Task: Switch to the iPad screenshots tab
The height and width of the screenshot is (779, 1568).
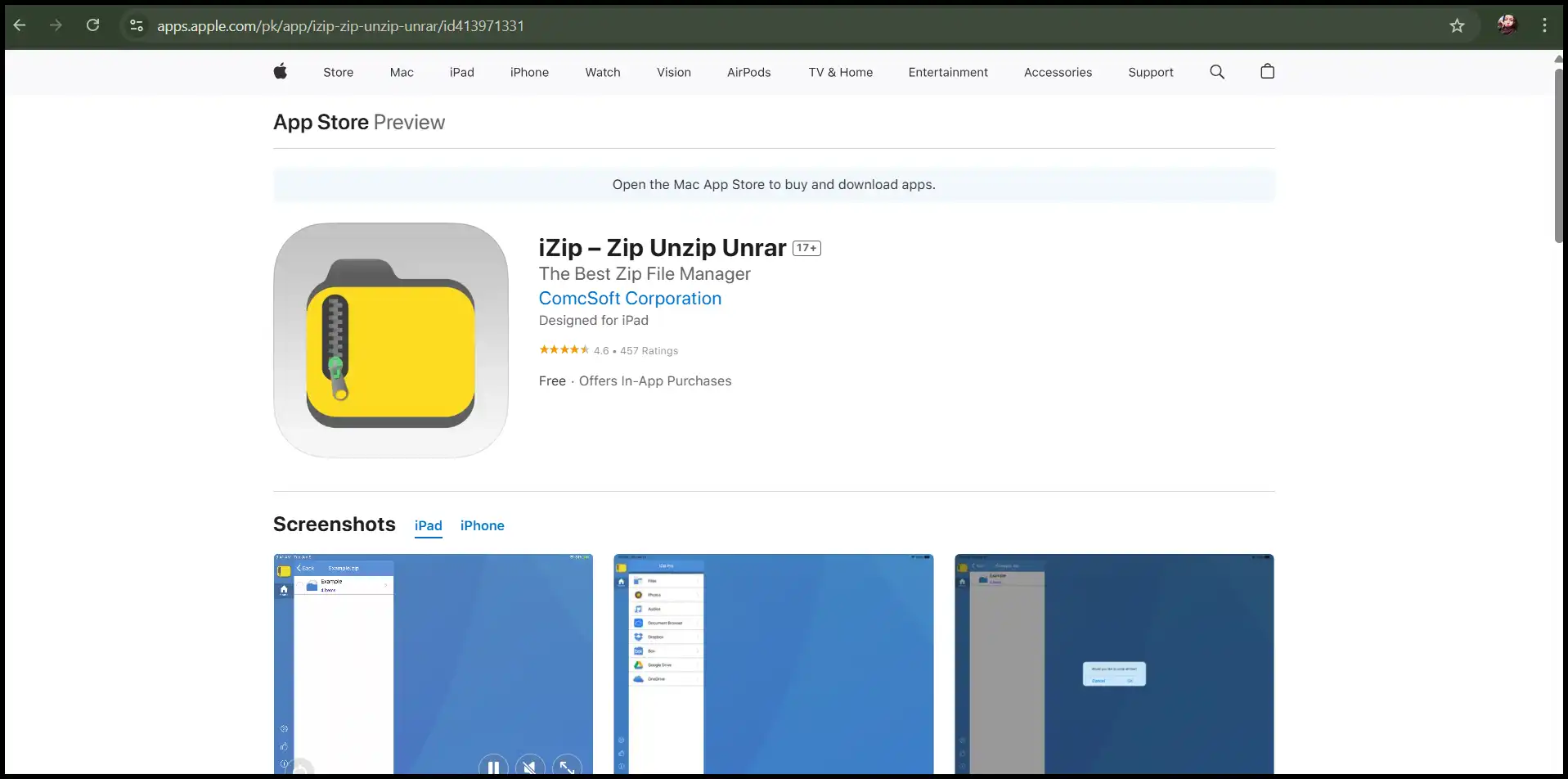Action: pos(428,525)
